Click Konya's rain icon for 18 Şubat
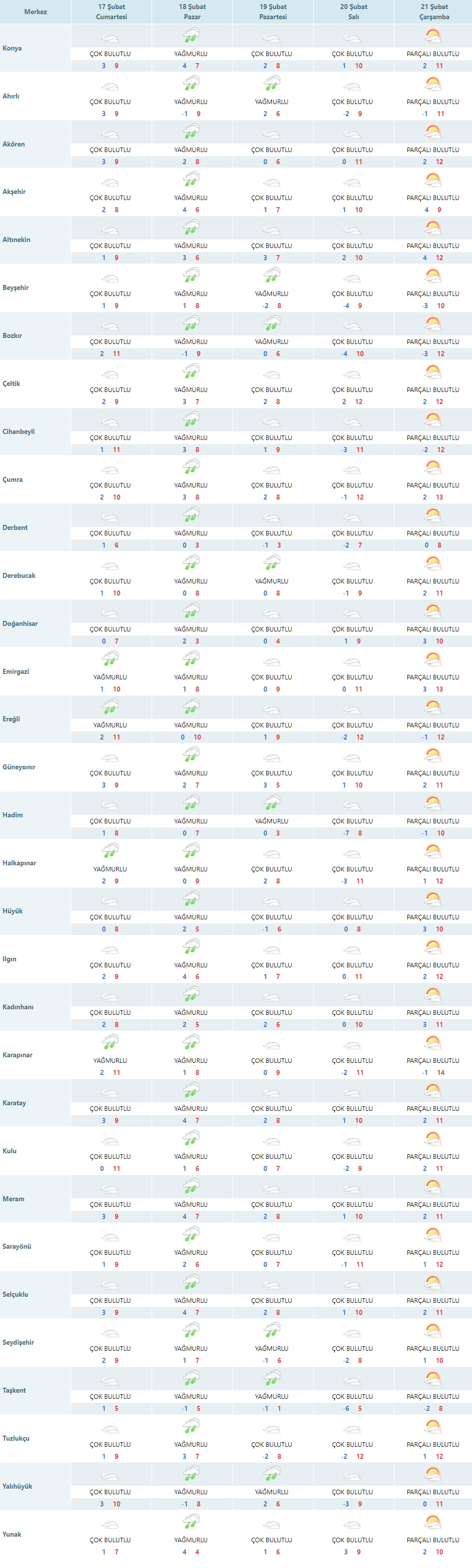 [191, 36]
